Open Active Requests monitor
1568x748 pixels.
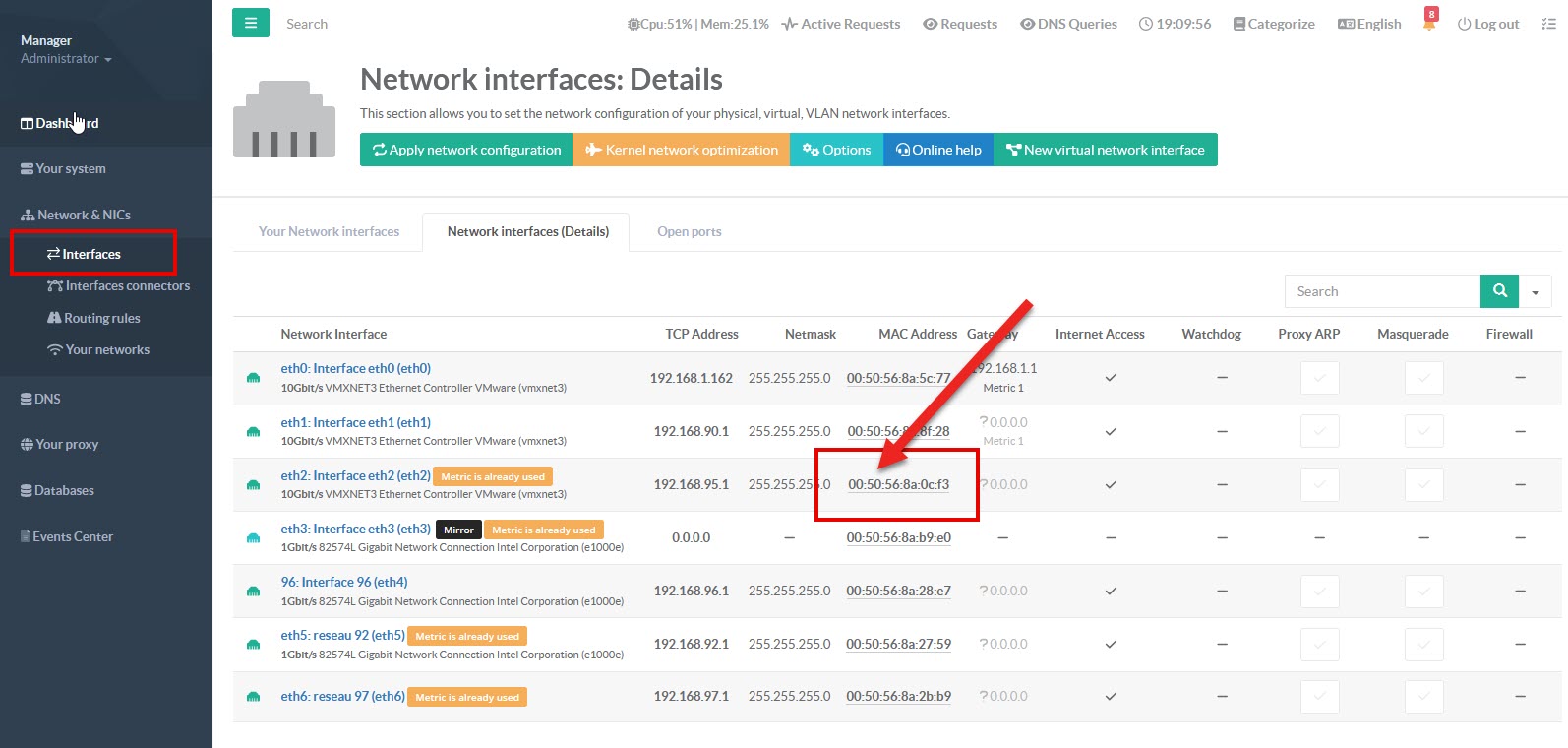(841, 24)
